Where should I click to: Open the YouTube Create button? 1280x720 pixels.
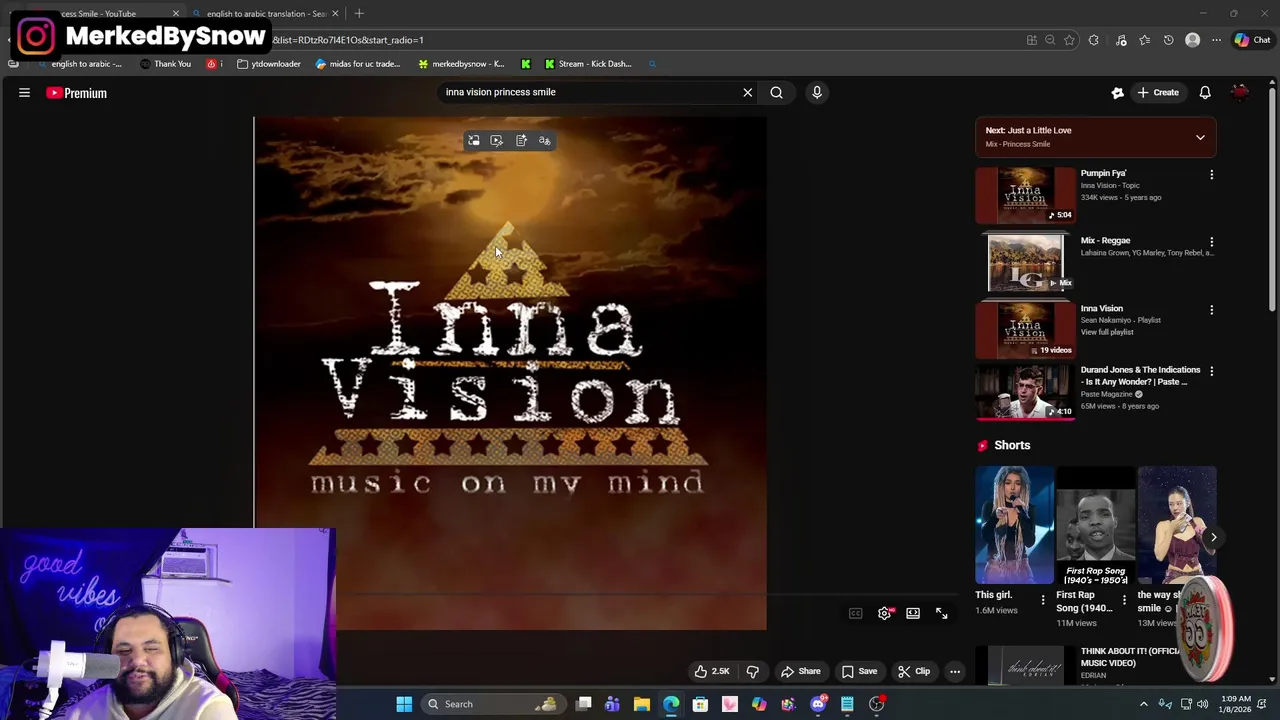pyautogui.click(x=1158, y=92)
